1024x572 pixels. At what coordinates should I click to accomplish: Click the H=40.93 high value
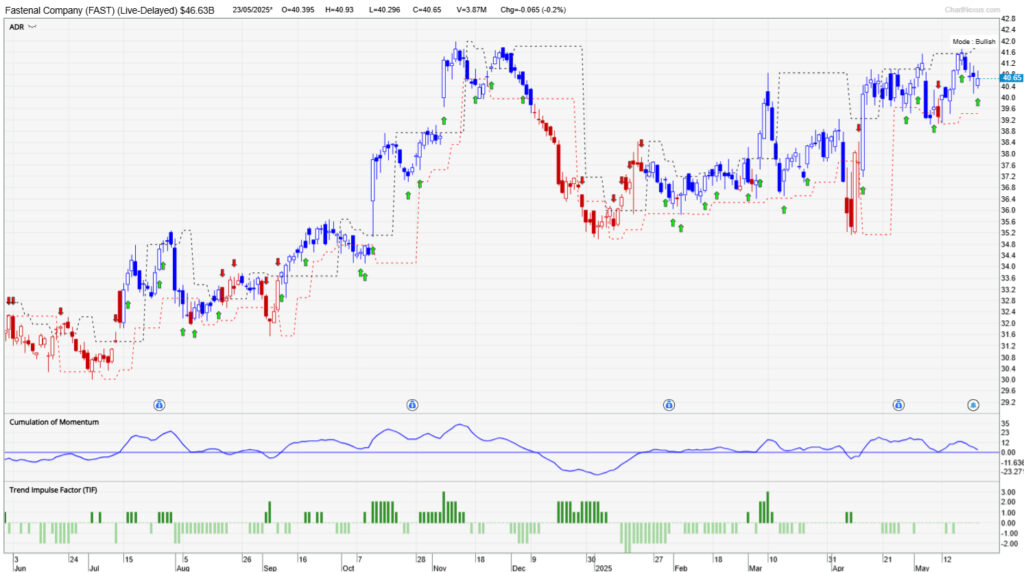(x=340, y=10)
